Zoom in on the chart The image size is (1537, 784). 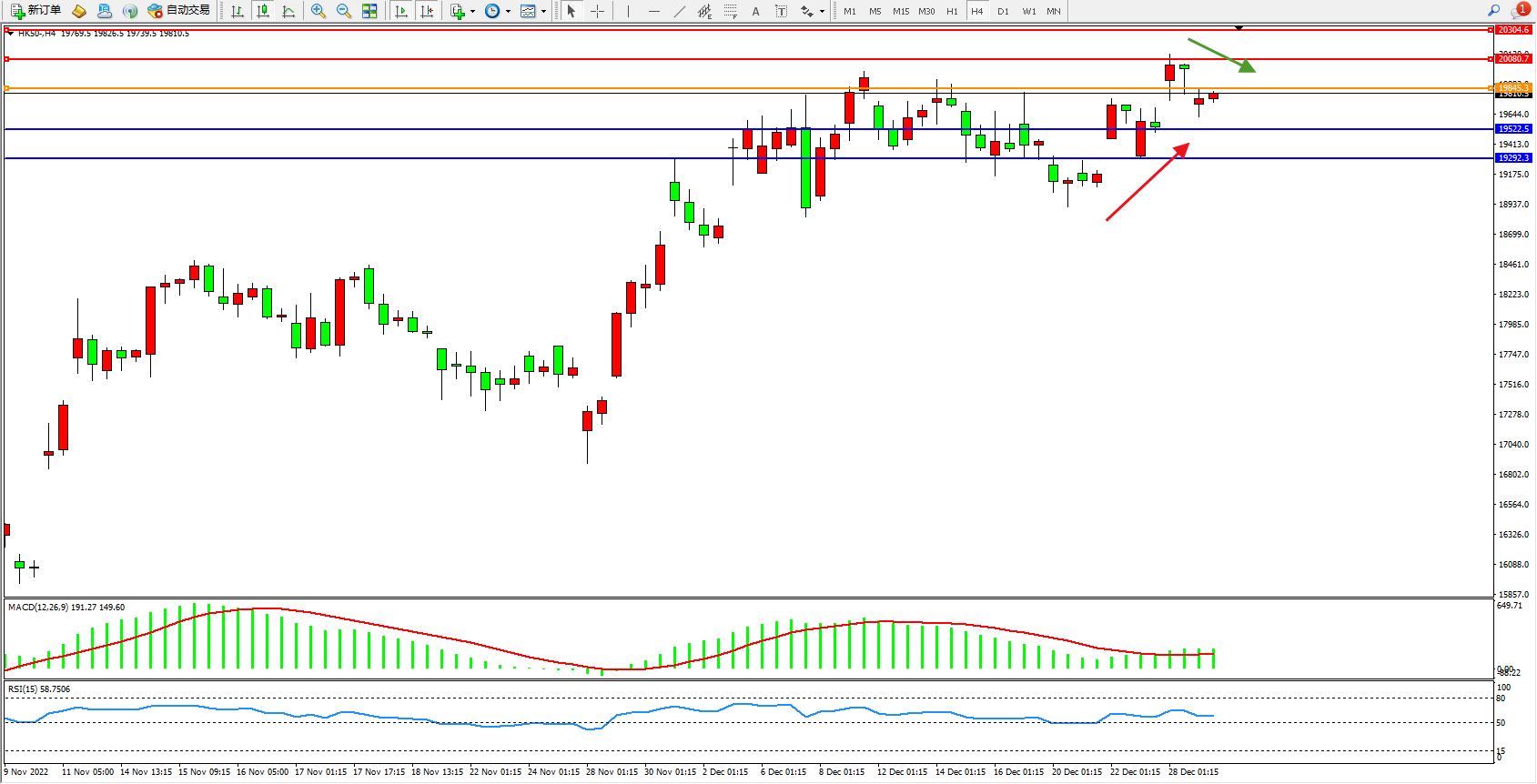click(318, 11)
